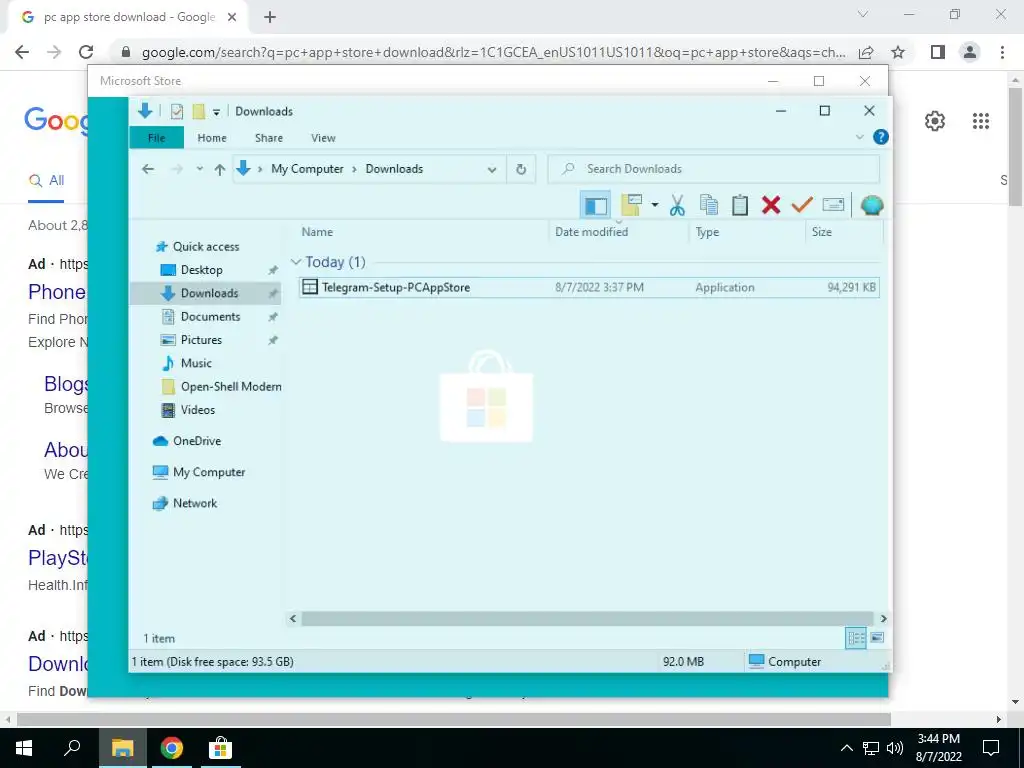Click My Computer in the address breadcrumb
1024x768 pixels.
click(307, 168)
